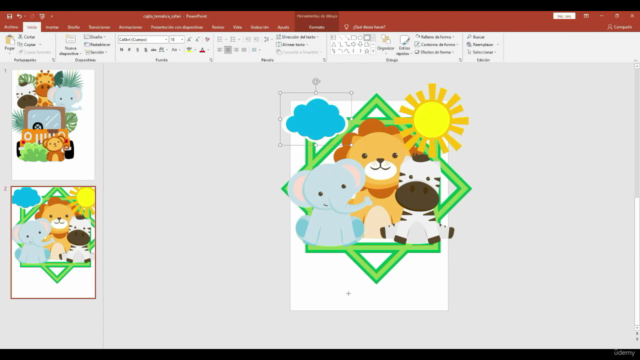The width and height of the screenshot is (640, 360).
Task: Reset slide with Restablecer
Action: [x=97, y=44]
